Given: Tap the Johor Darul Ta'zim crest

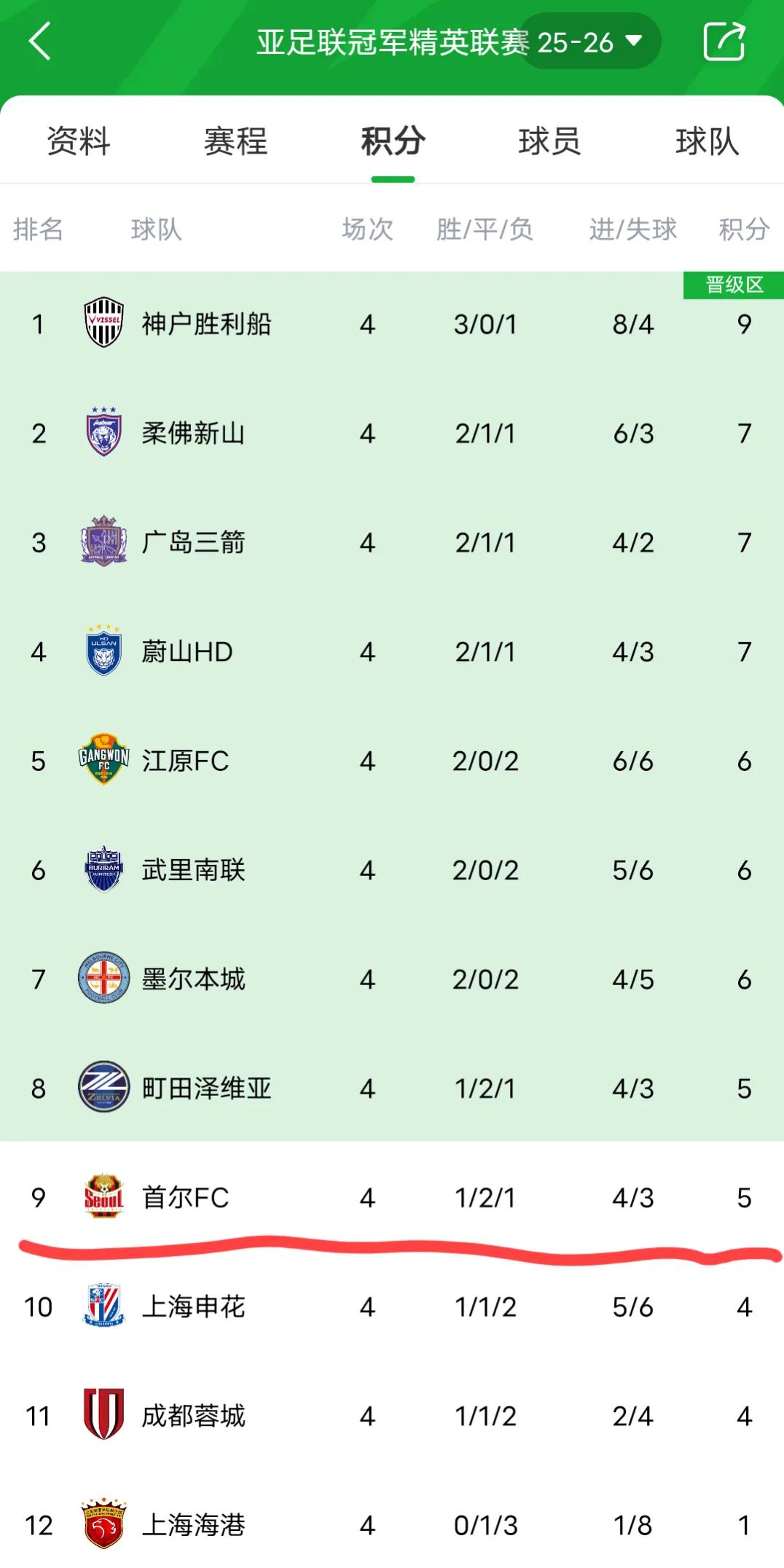Looking at the screenshot, I should coord(103,432).
